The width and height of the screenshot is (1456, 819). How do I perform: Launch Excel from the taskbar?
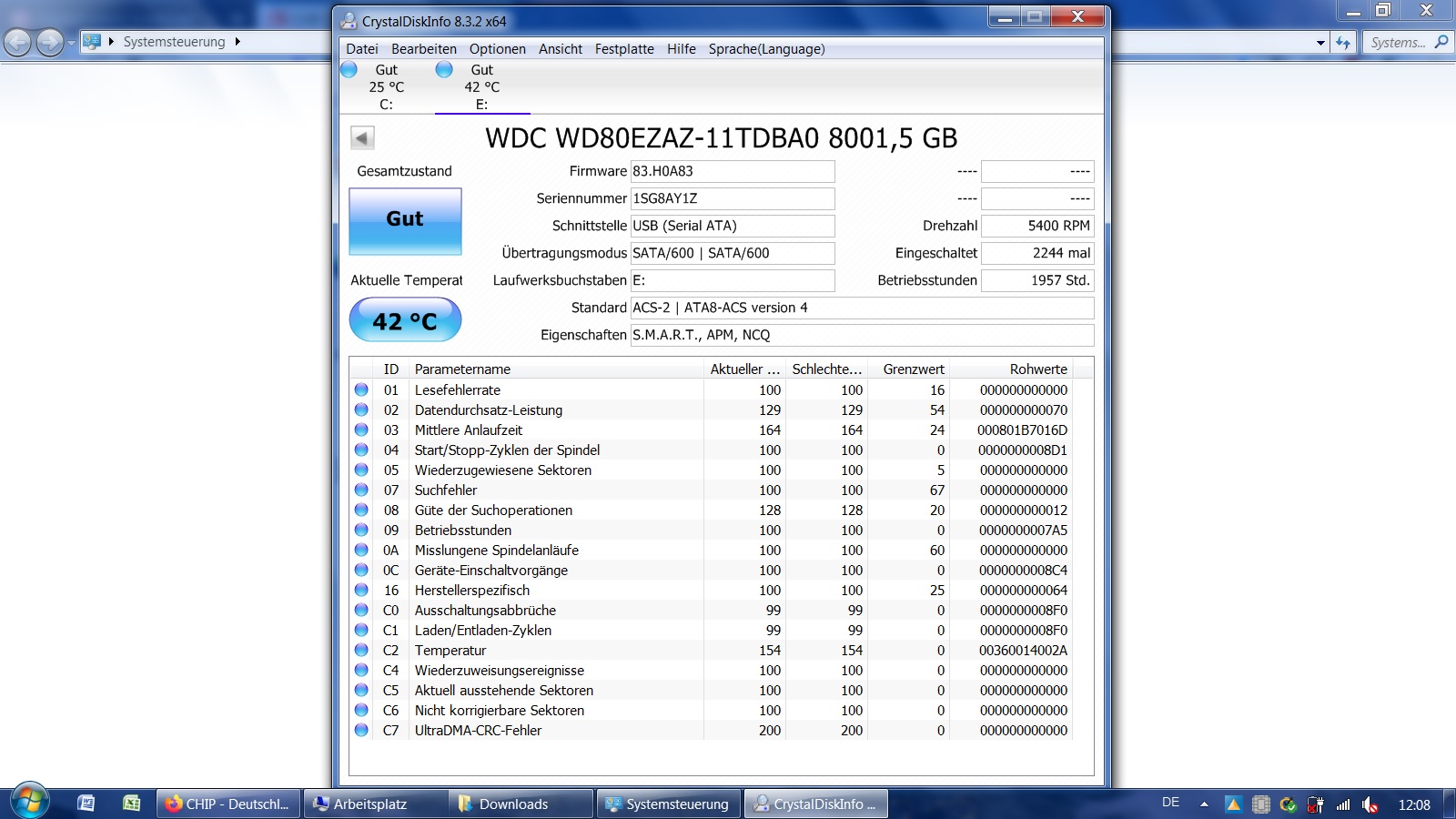tap(132, 804)
